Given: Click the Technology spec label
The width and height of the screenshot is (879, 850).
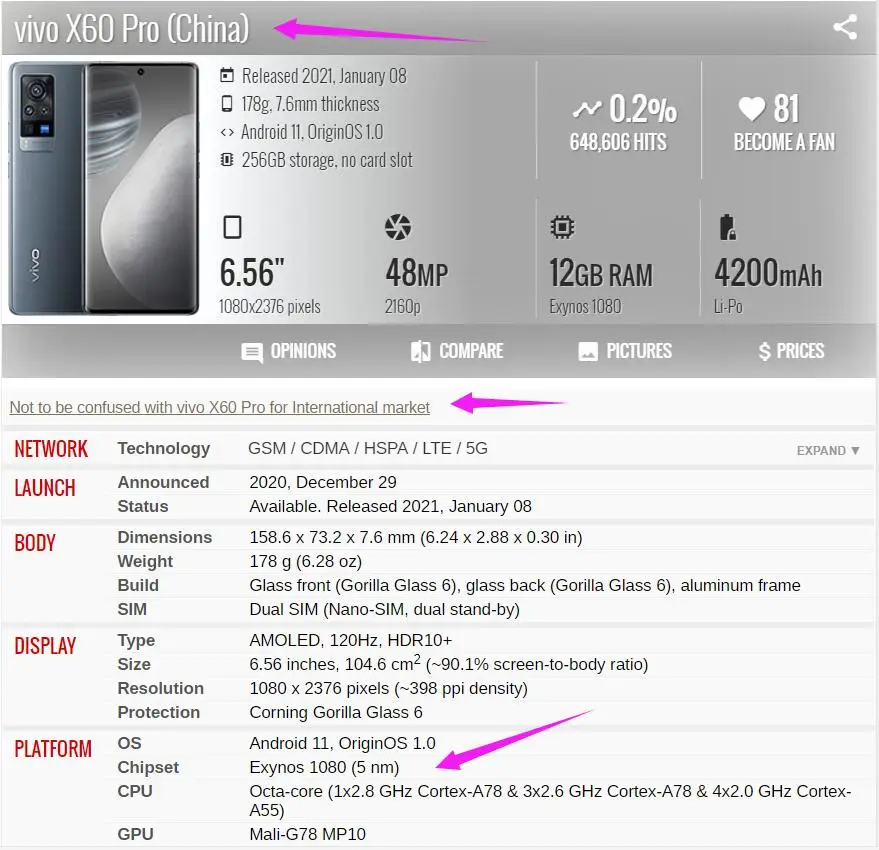Looking at the screenshot, I should pos(164,449).
